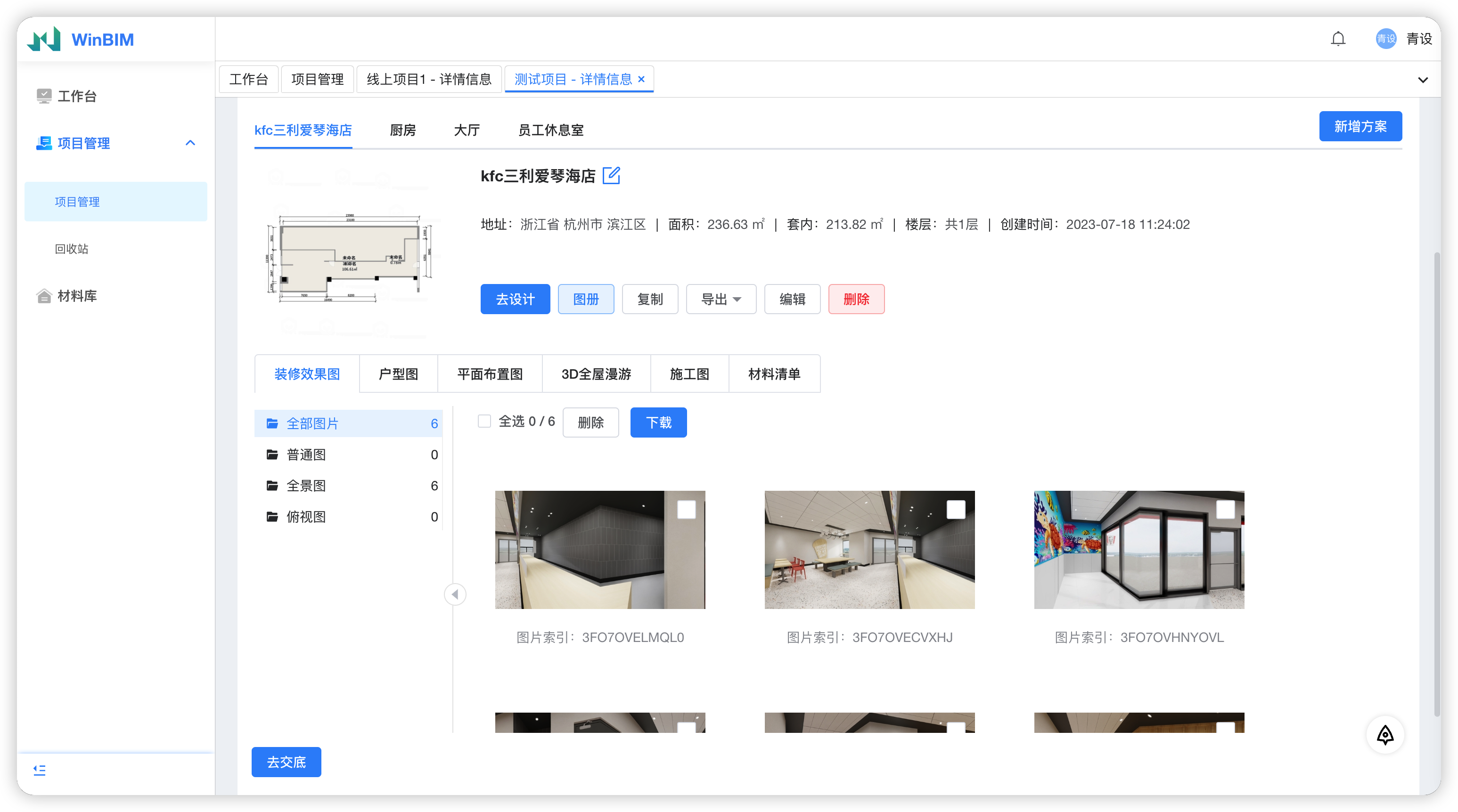Screen dimensions: 1458x812
Task: Switch to the 厨房 tab
Action: coord(402,130)
